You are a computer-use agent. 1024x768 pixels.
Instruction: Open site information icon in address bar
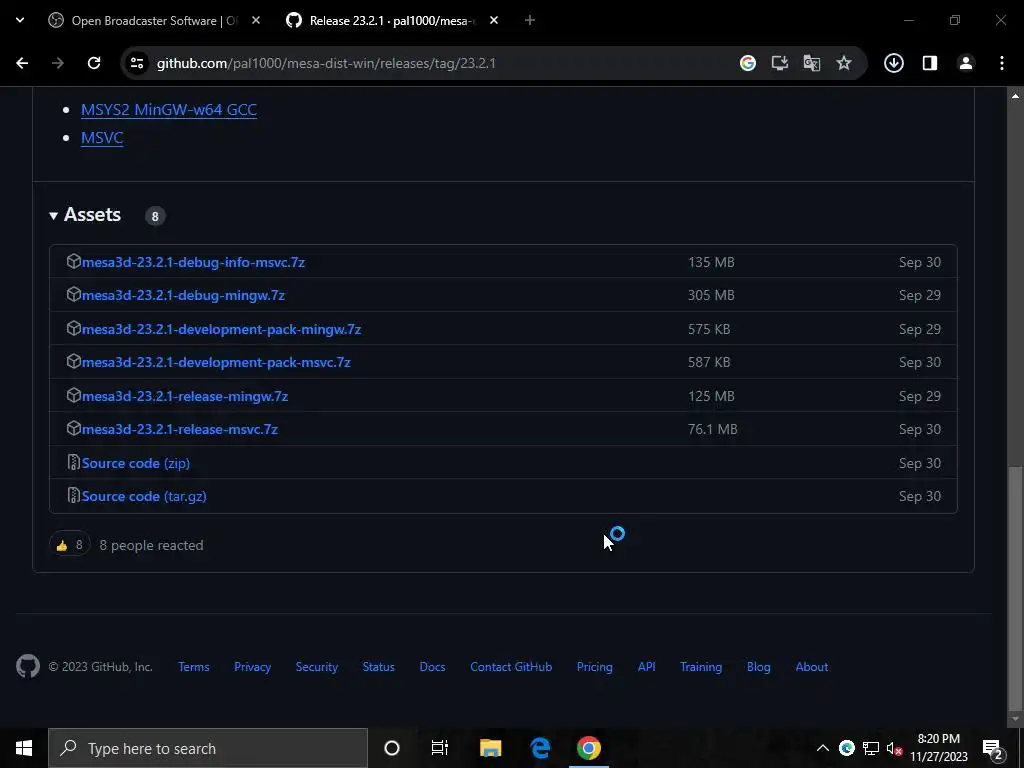136,63
